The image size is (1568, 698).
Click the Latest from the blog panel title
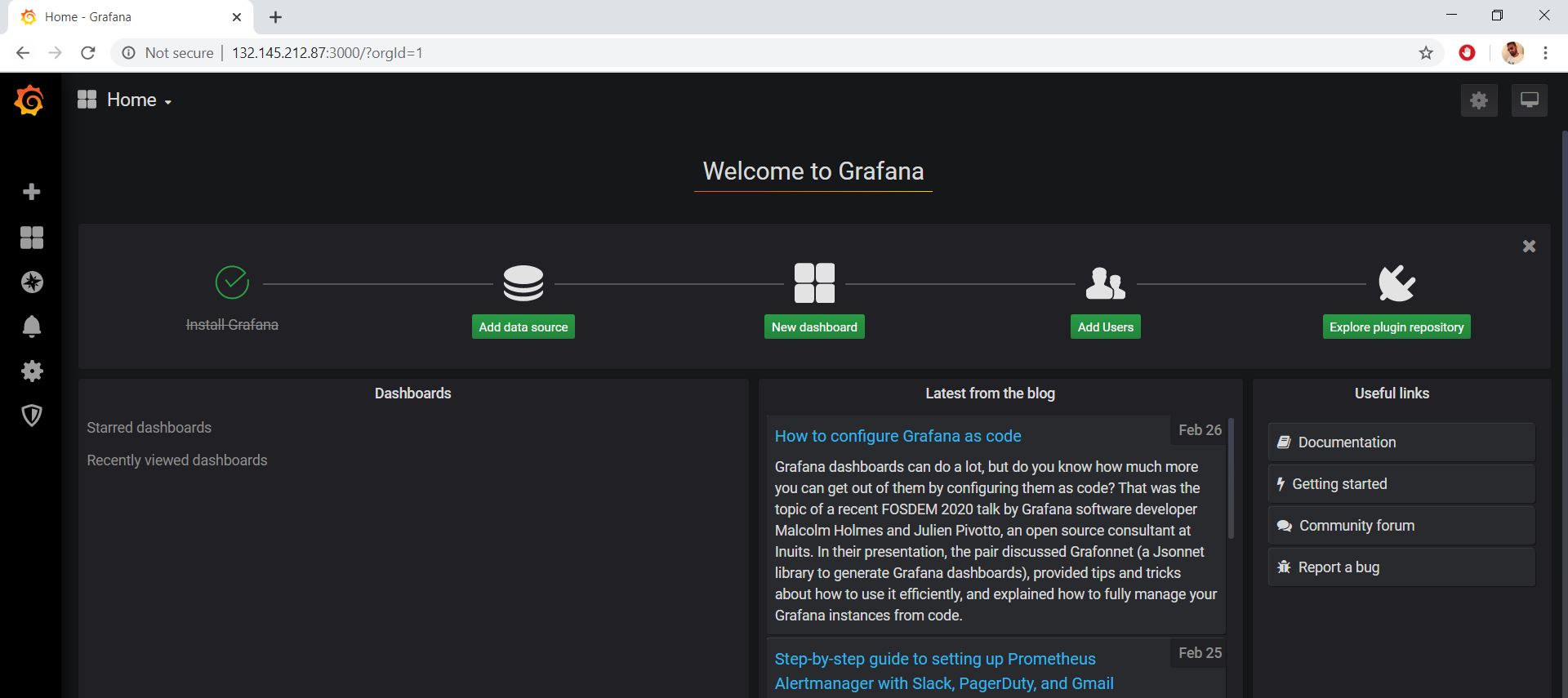coord(990,393)
